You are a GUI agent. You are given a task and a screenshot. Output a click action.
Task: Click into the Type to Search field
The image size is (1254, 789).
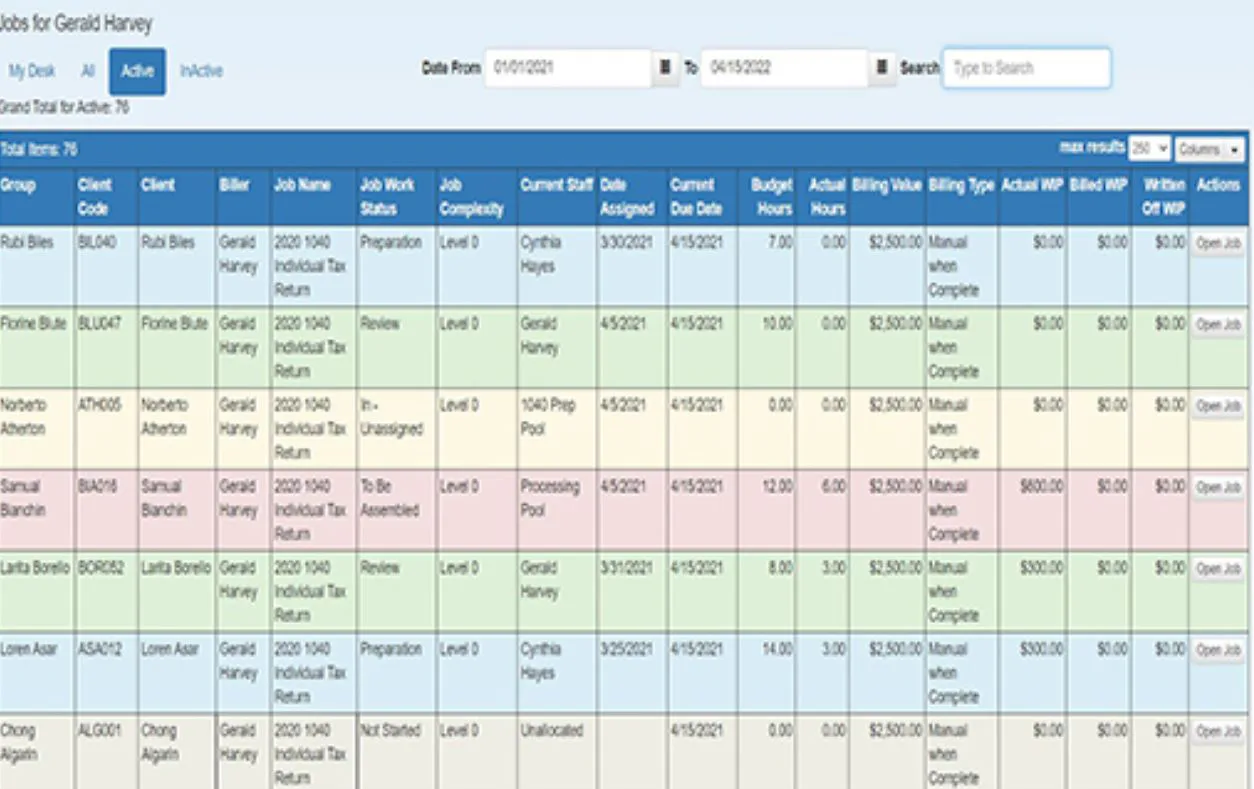(1026, 68)
